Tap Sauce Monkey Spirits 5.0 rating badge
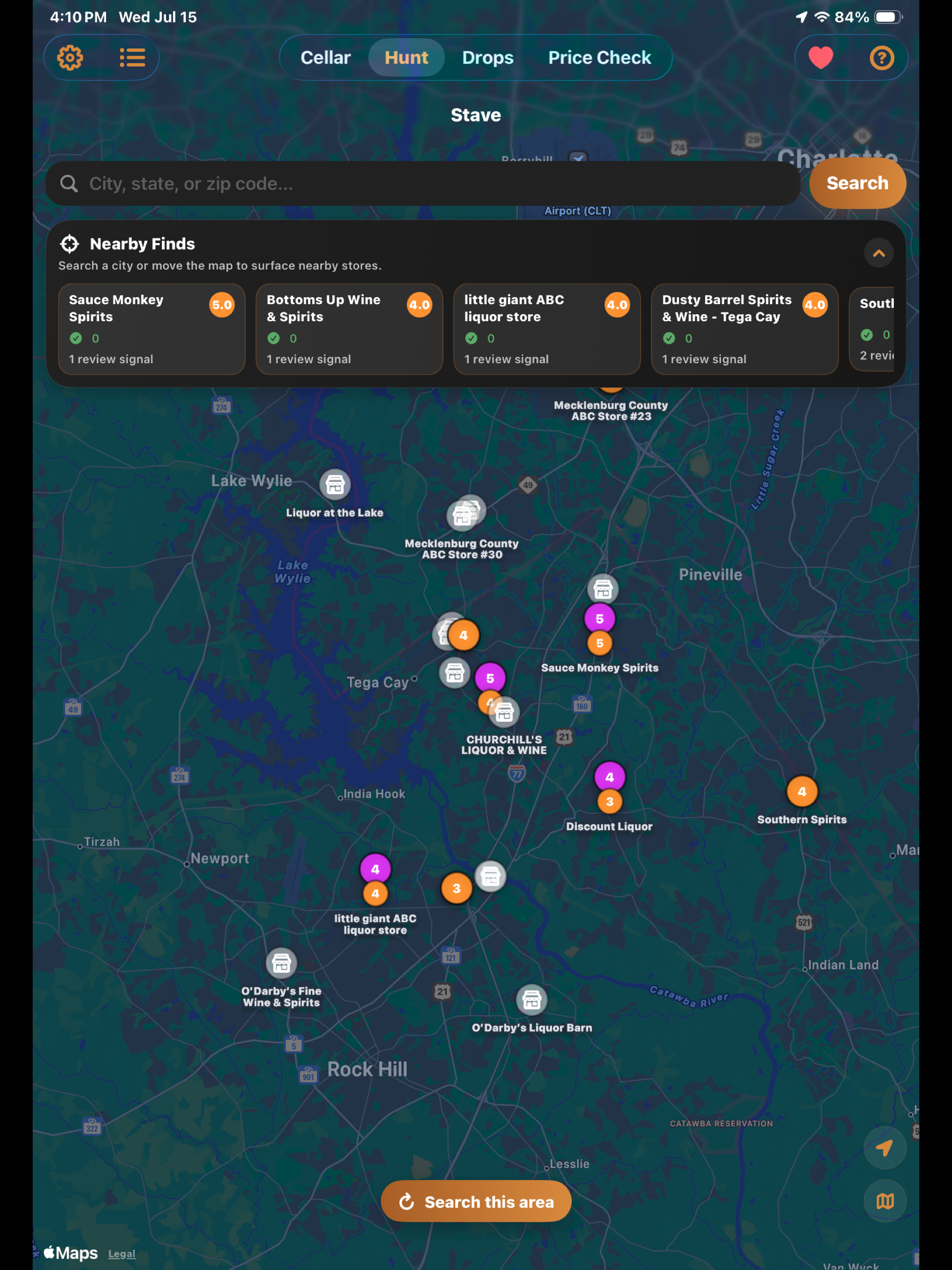The width and height of the screenshot is (952, 1270). click(221, 305)
